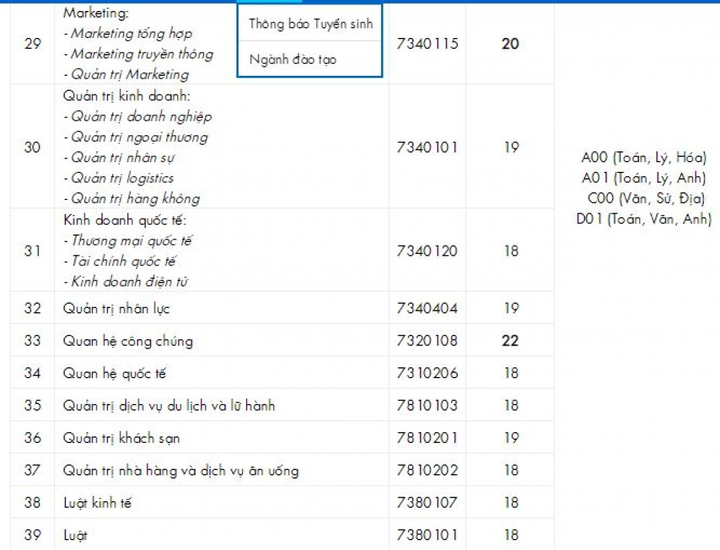Click the Luật kinh tế major
Viewport: 720px width, 550px height.
[100, 503]
